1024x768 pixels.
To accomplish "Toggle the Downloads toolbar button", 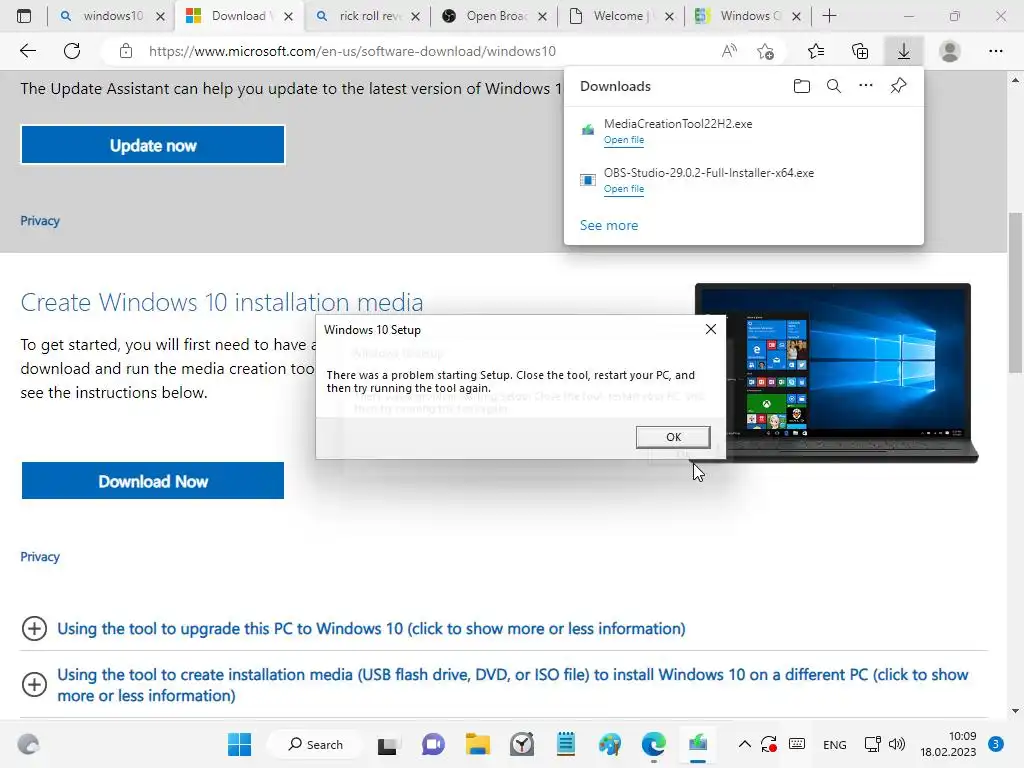I will 904,51.
